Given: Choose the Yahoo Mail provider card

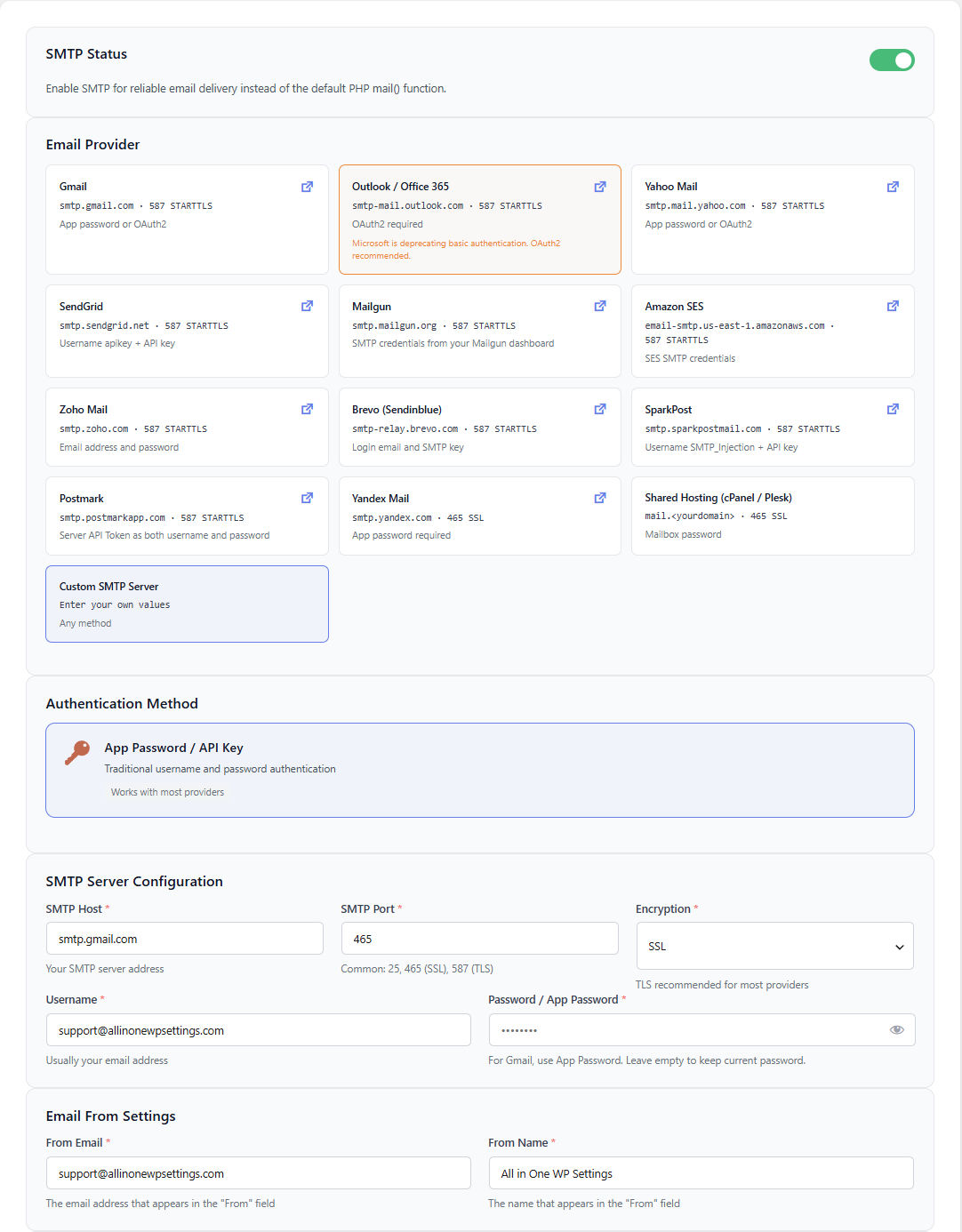Looking at the screenshot, I should coord(773,220).
